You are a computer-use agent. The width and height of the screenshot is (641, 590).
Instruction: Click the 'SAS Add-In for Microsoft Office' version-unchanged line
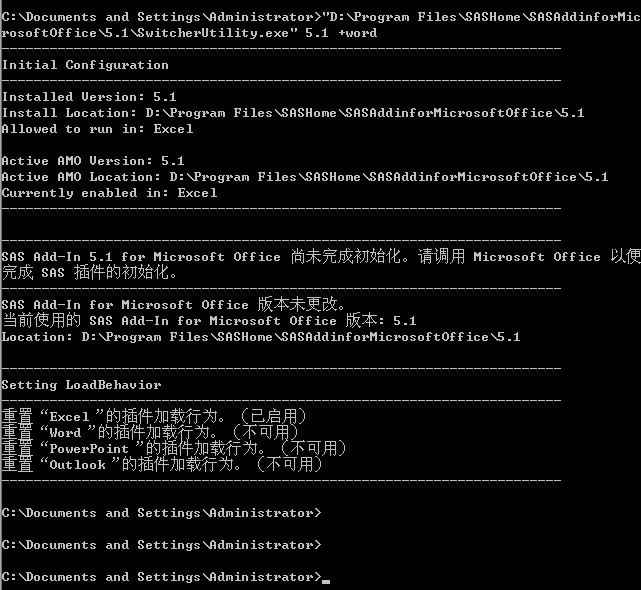173,305
